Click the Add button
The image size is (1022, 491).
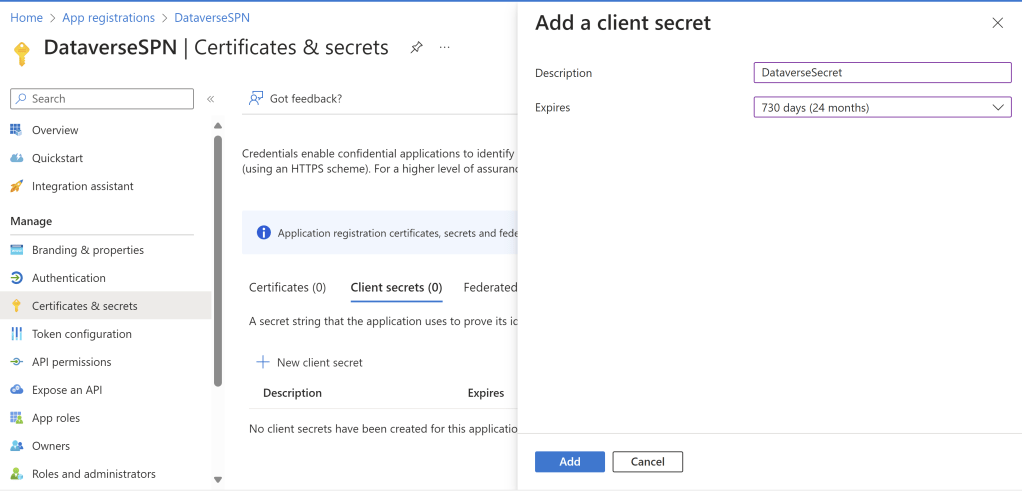tap(569, 462)
